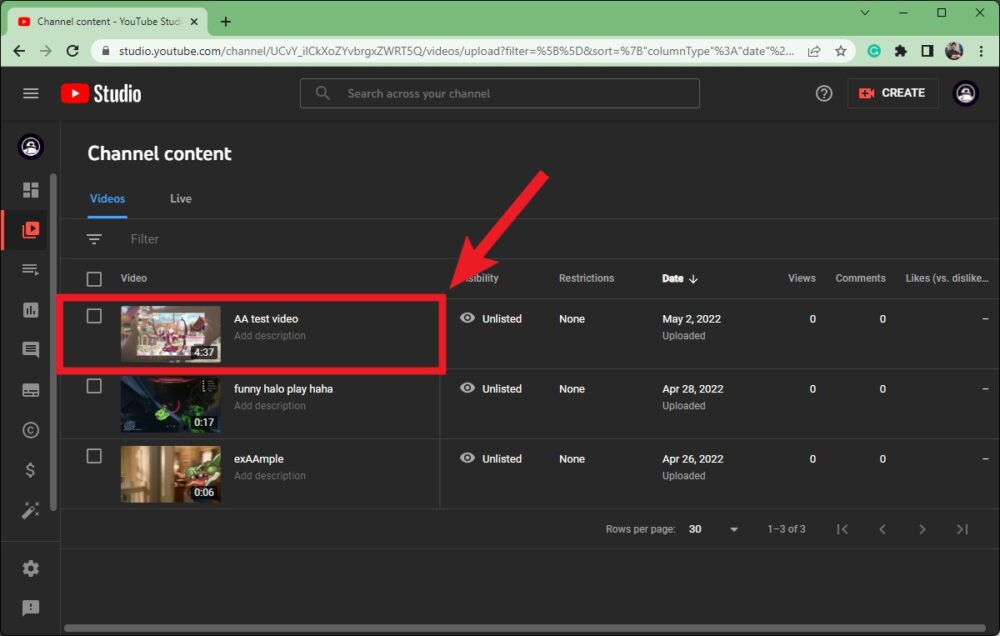
Task: Switch to the Videos tab
Action: (107, 198)
